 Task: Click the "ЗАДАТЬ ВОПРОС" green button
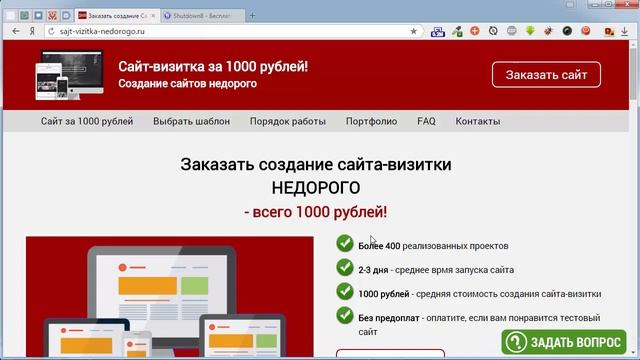[x=564, y=342]
